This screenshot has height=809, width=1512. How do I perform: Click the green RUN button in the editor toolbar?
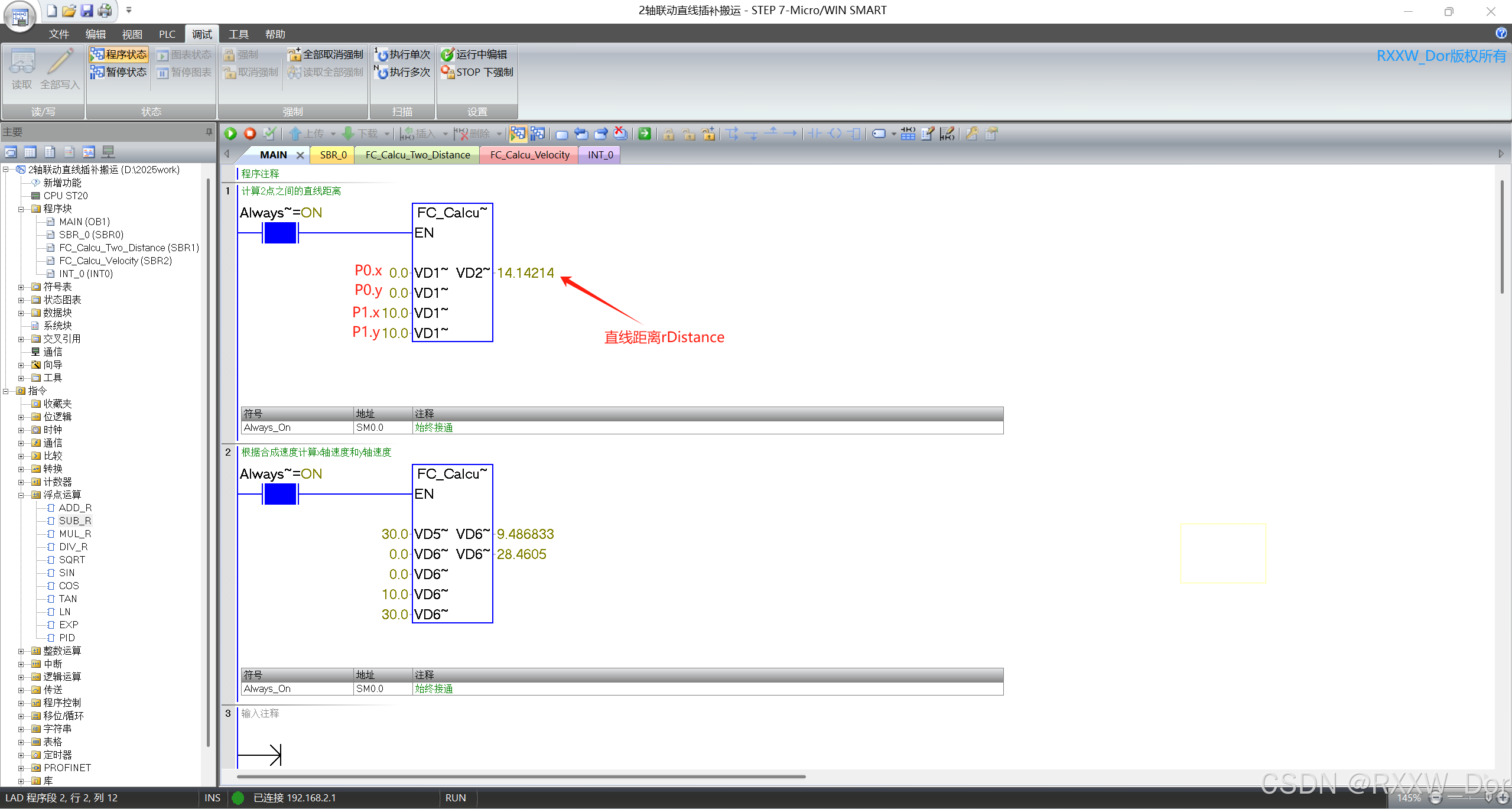click(x=230, y=134)
